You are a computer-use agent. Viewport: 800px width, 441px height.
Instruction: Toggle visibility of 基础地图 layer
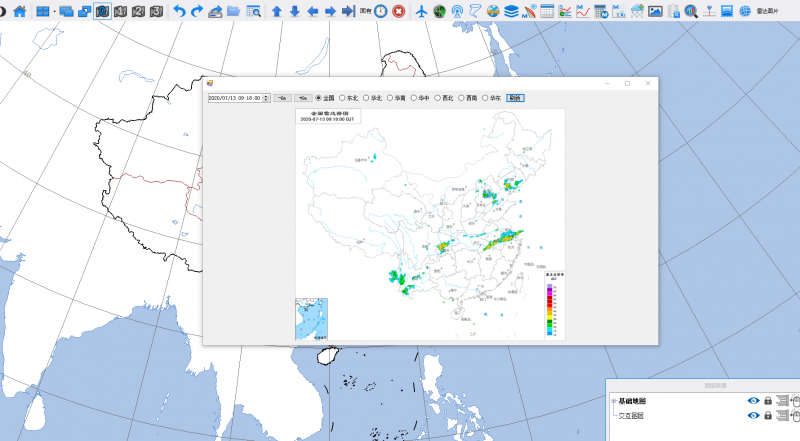(753, 401)
